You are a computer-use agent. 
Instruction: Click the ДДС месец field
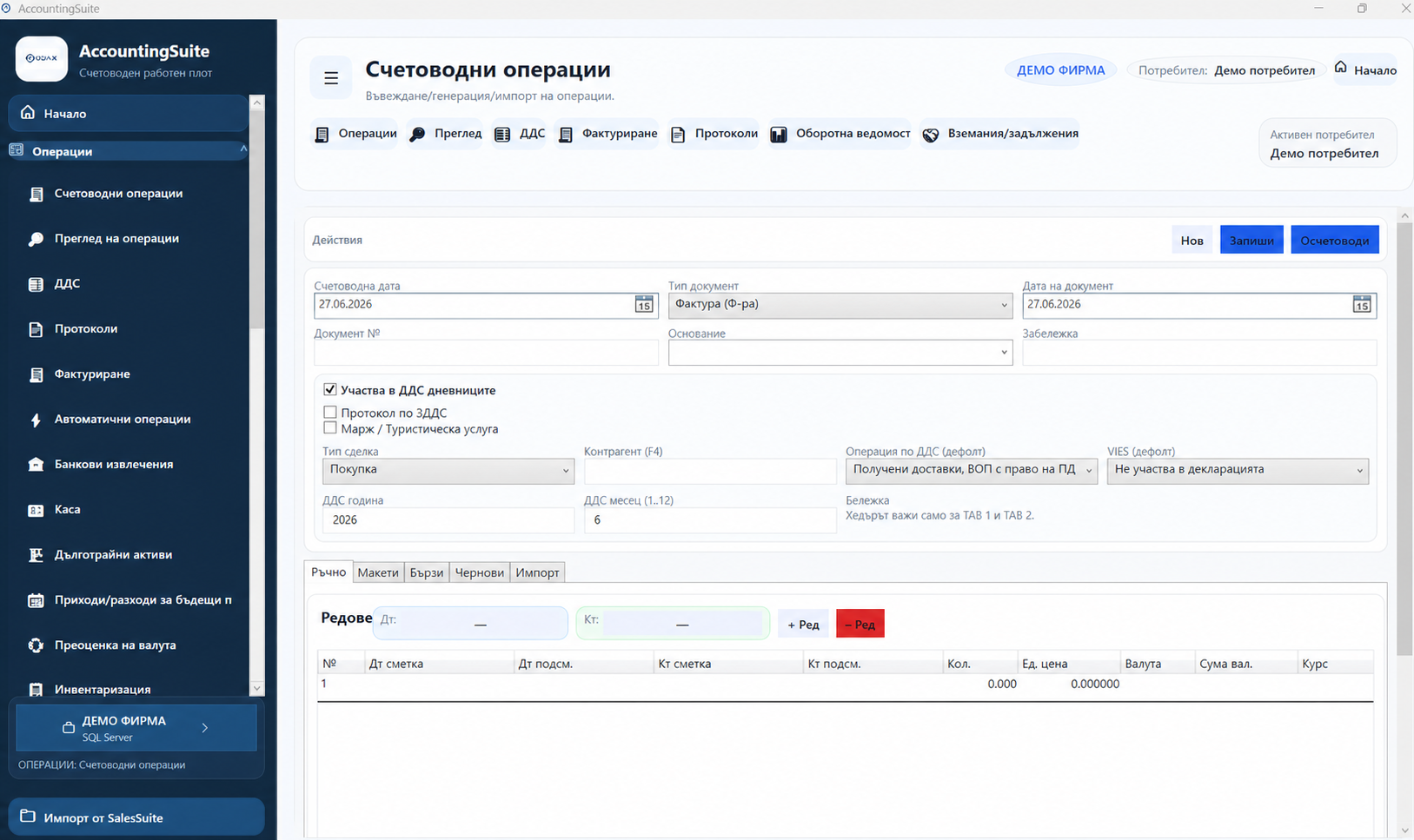(x=710, y=520)
